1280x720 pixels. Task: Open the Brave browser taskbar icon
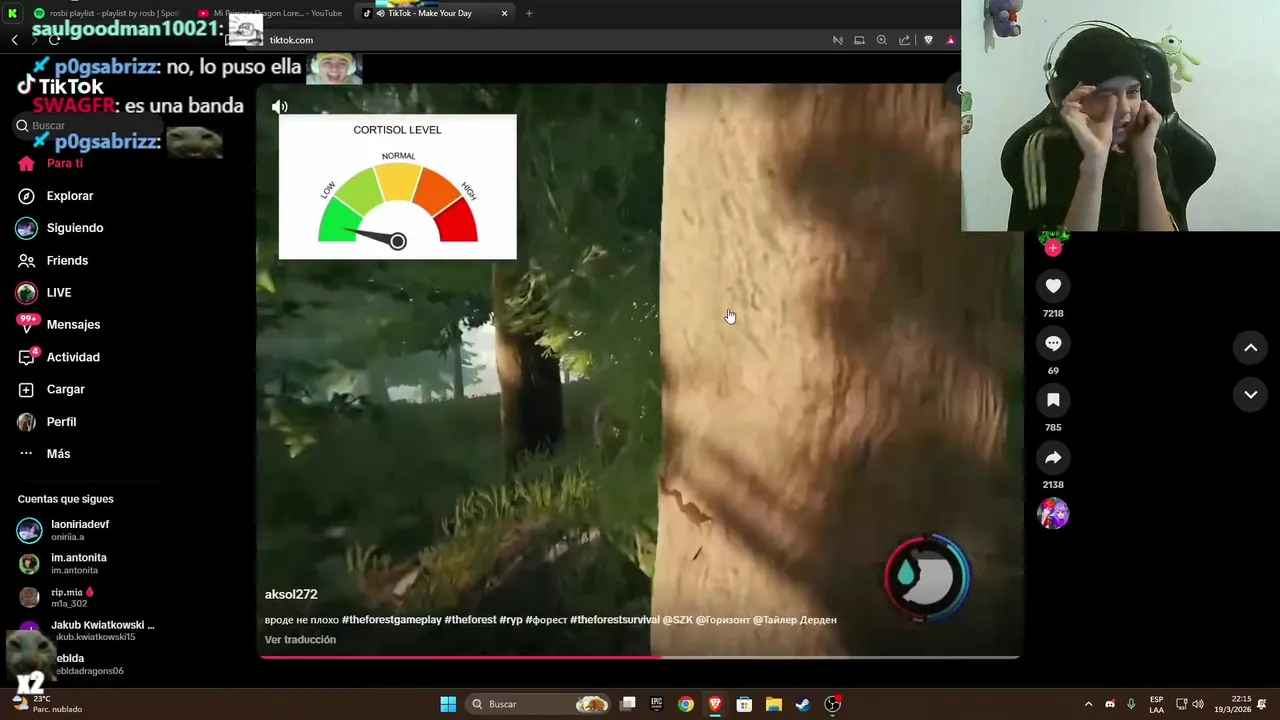[x=715, y=704]
